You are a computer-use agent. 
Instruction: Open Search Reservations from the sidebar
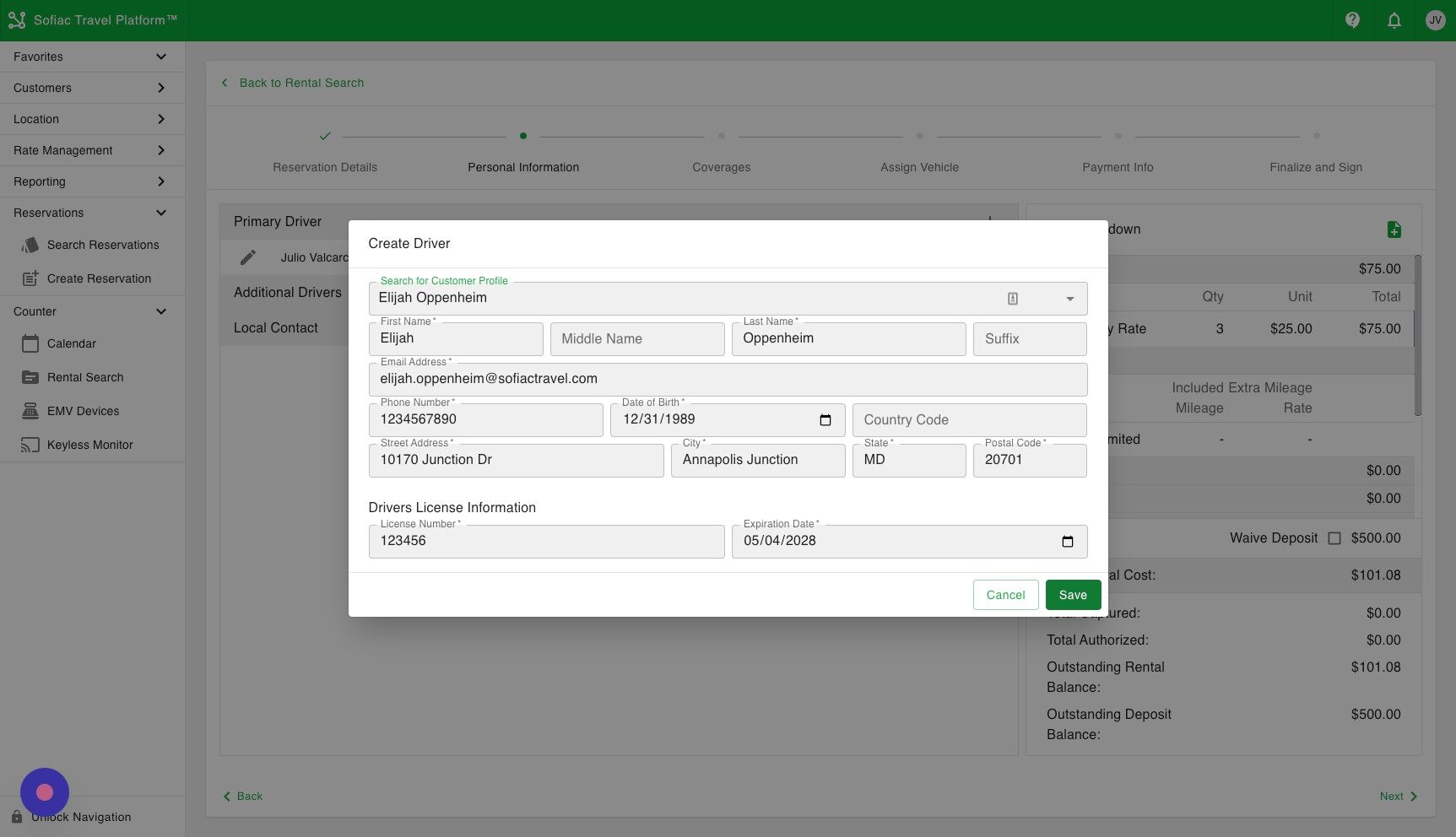pos(103,245)
